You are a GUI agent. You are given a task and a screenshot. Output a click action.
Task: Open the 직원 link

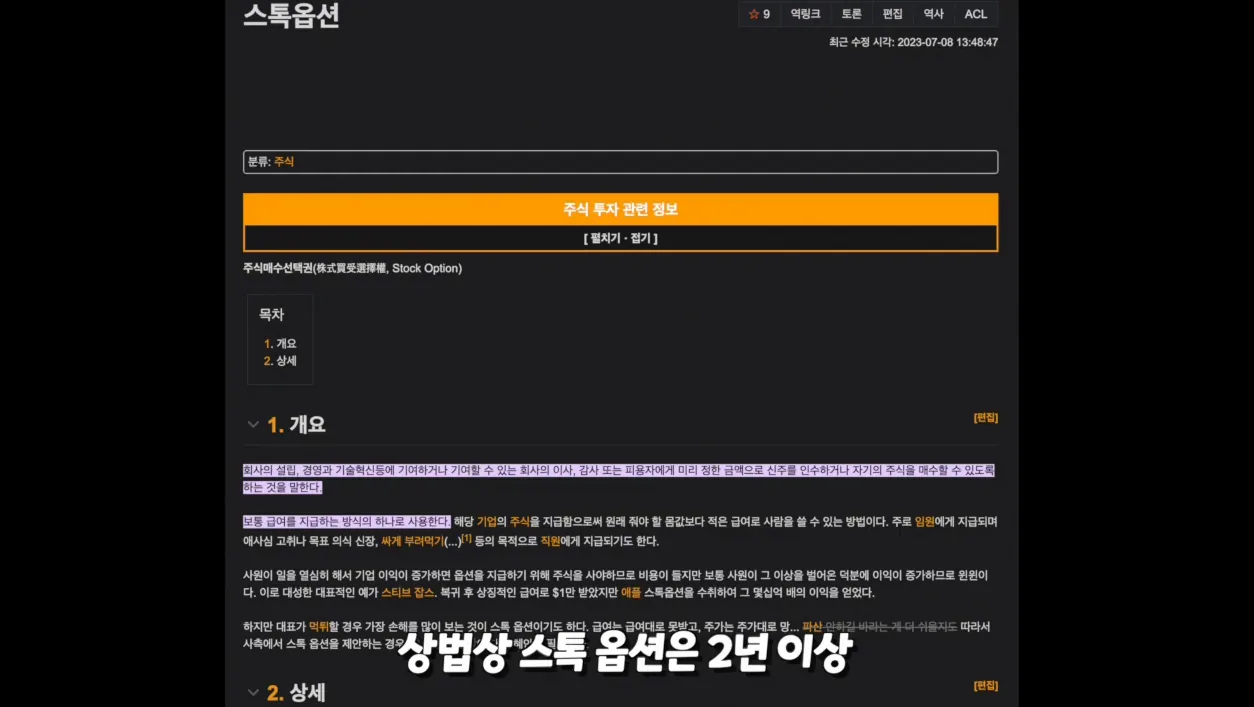[x=551, y=541]
